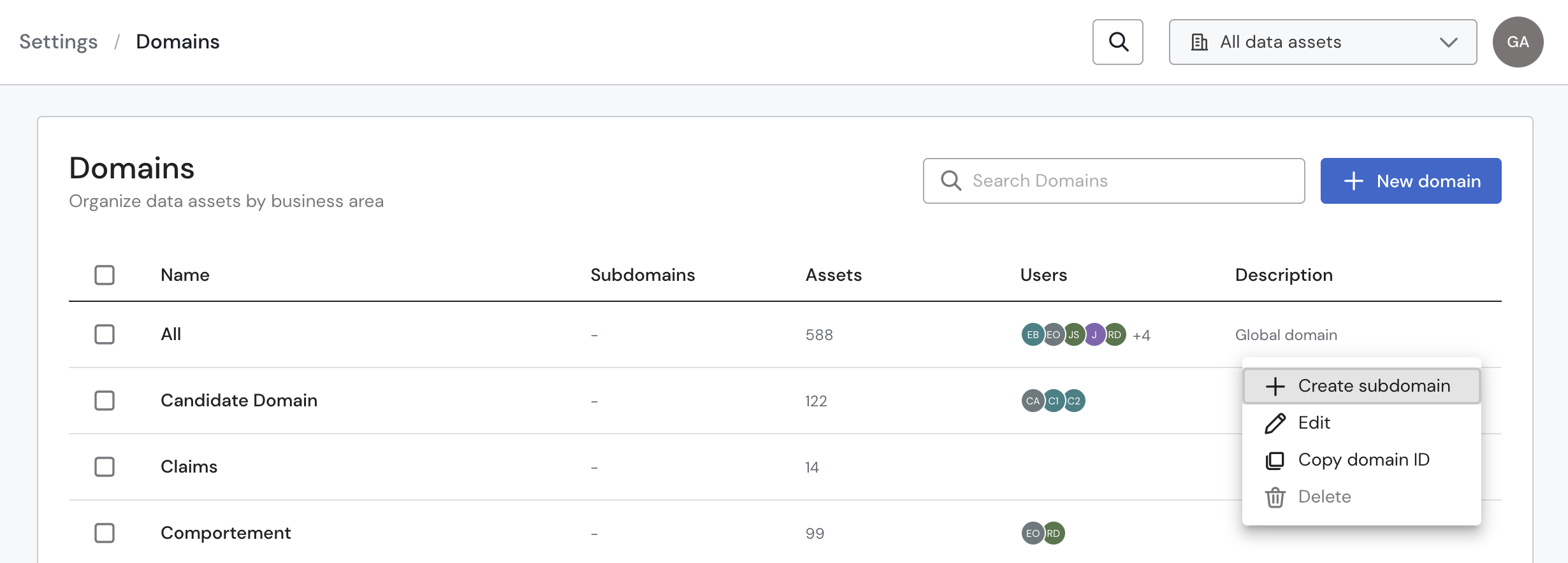1568x563 pixels.
Task: Select Copy domain ID menu entry
Action: tap(1361, 460)
